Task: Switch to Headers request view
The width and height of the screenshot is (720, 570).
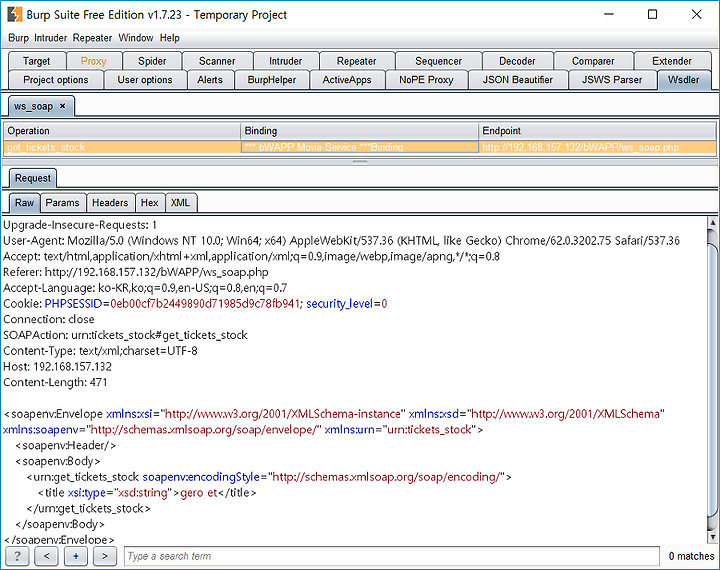Action: [x=110, y=203]
